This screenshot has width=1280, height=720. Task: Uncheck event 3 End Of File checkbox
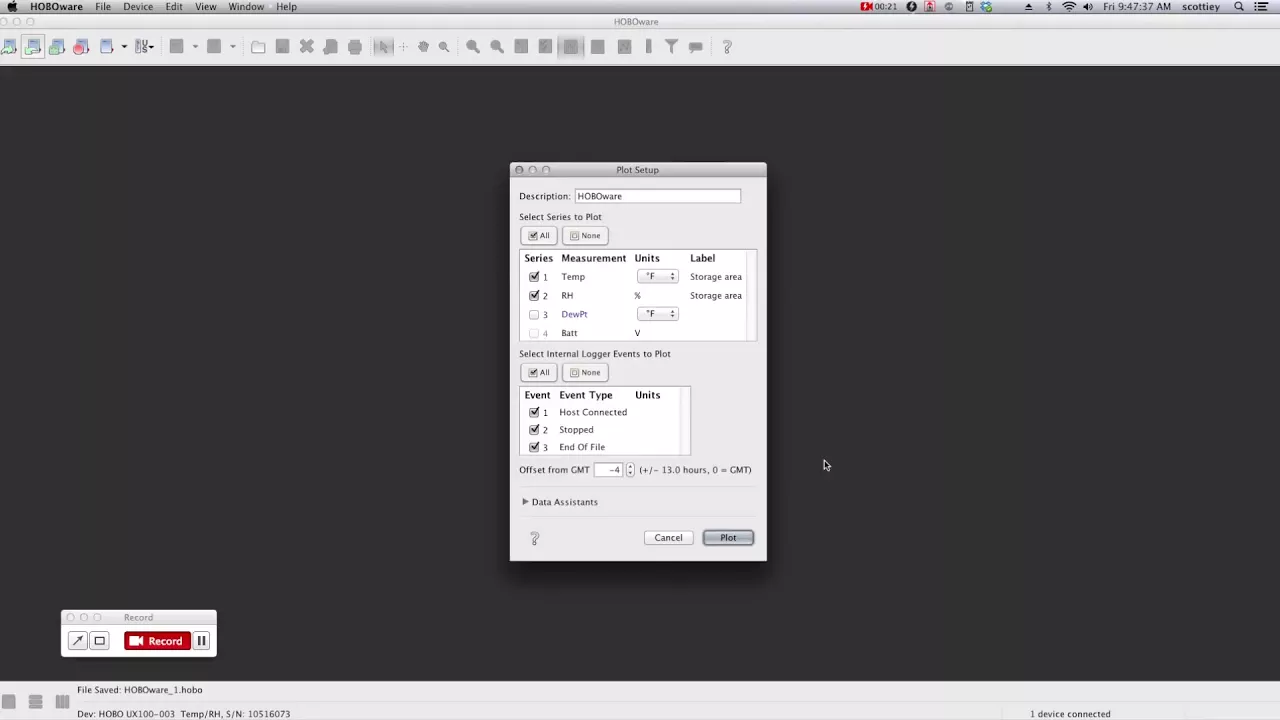click(x=534, y=447)
